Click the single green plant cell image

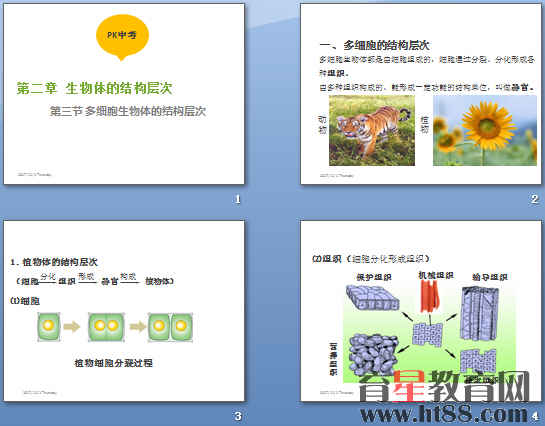49,326
